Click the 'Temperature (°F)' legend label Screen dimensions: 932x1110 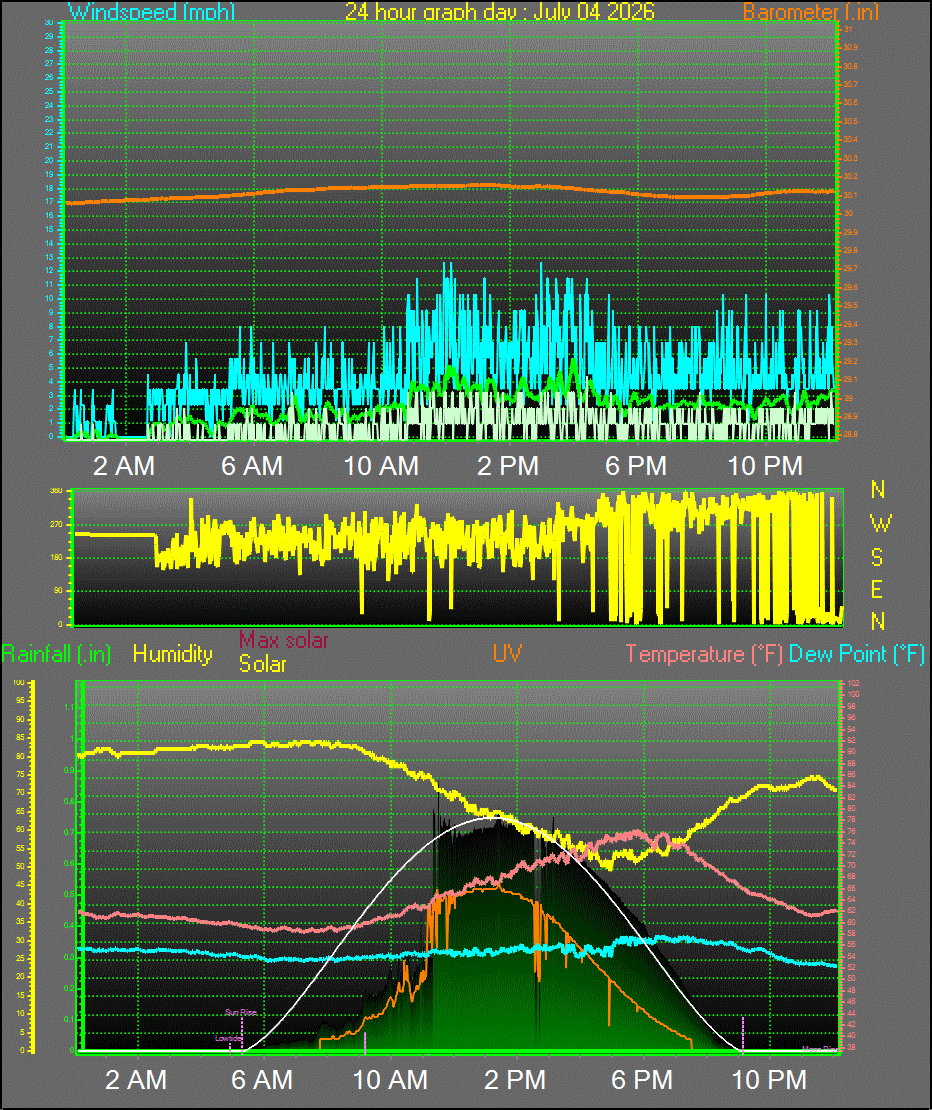[x=703, y=654]
